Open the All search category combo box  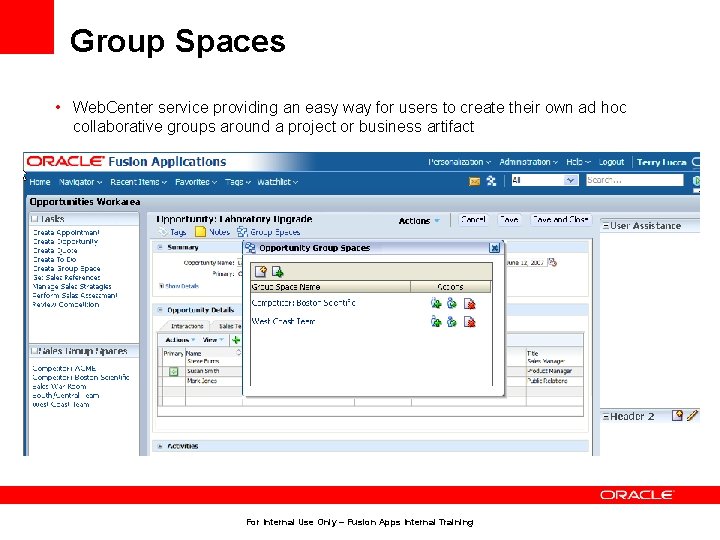545,180
